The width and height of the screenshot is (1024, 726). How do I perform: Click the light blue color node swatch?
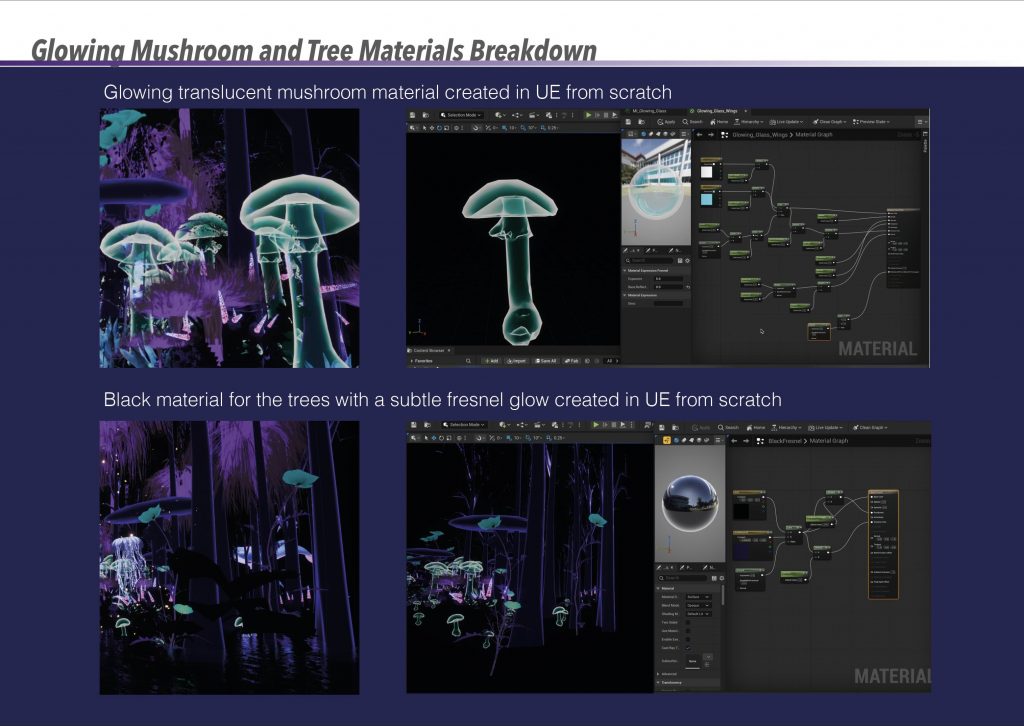(708, 199)
